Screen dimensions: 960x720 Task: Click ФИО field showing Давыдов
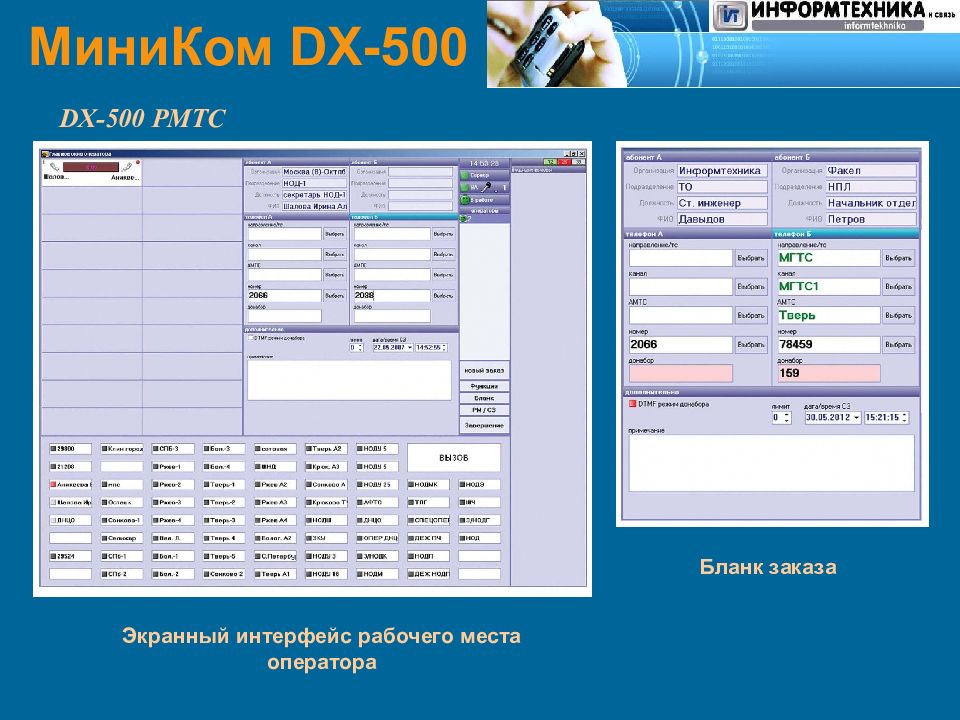coord(722,219)
